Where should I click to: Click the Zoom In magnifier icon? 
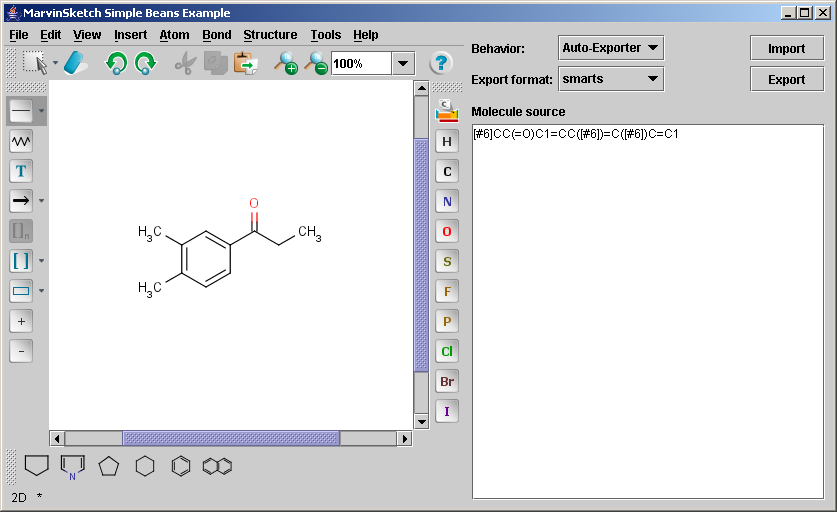tap(287, 64)
